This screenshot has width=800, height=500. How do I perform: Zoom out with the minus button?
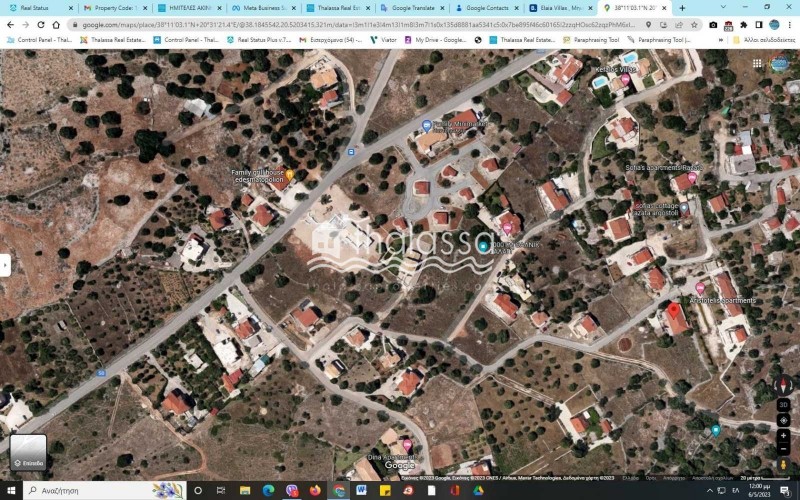pos(783,449)
